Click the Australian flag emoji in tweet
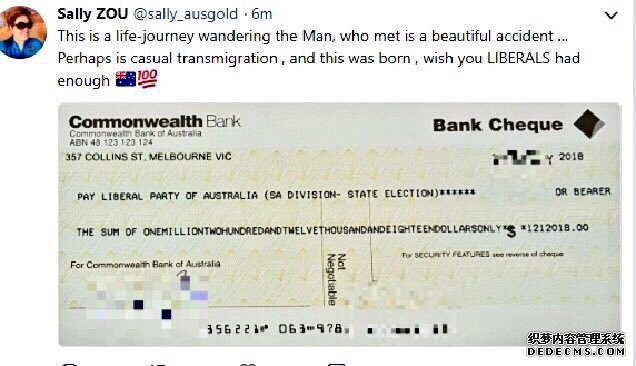 click(126, 79)
